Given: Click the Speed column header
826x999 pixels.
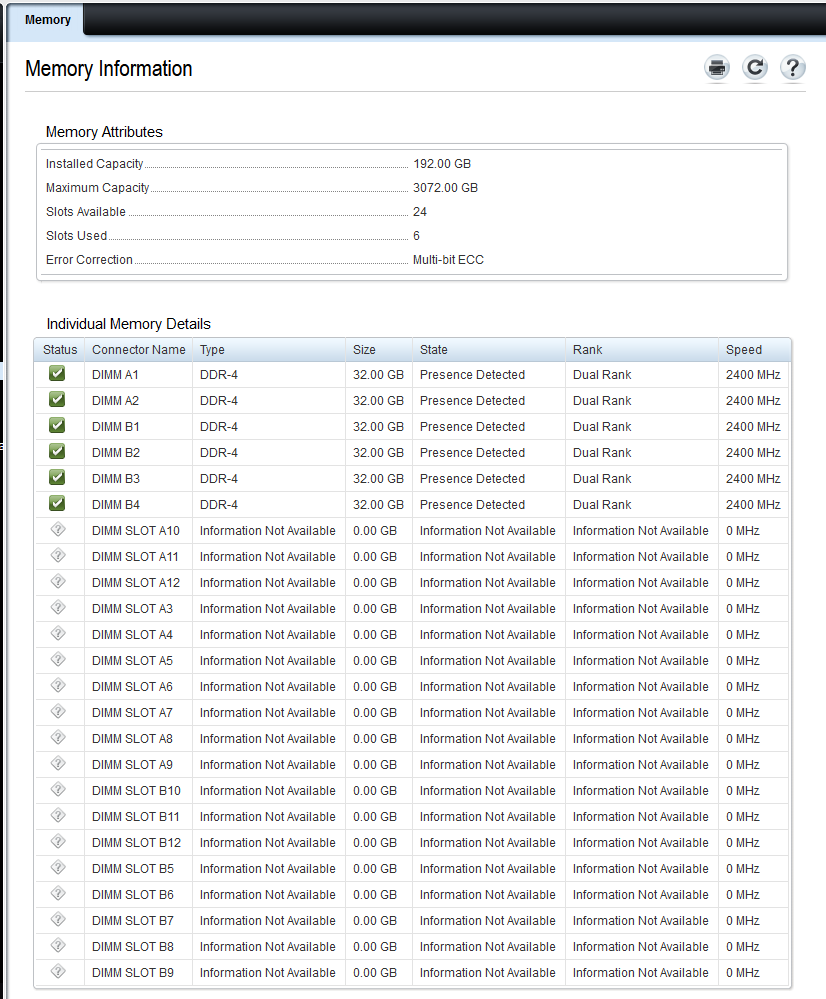Looking at the screenshot, I should 744,350.
